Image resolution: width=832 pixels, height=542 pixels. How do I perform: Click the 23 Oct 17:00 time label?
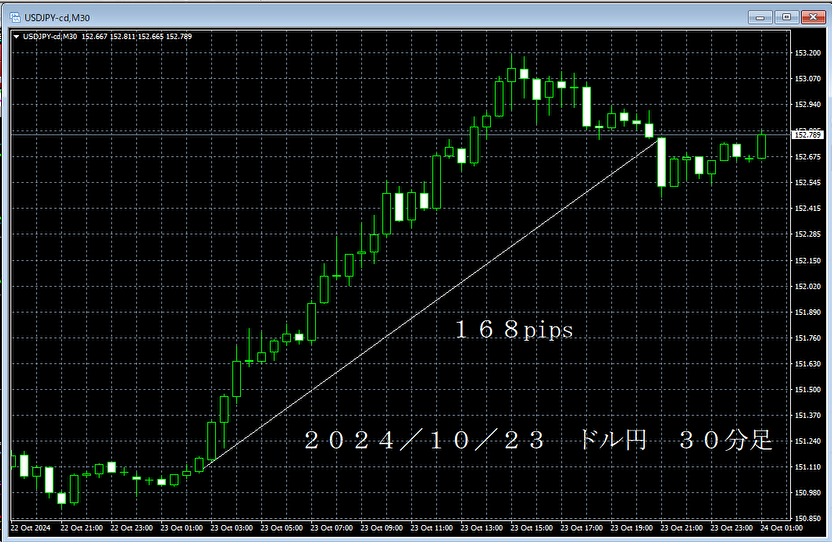click(x=582, y=528)
